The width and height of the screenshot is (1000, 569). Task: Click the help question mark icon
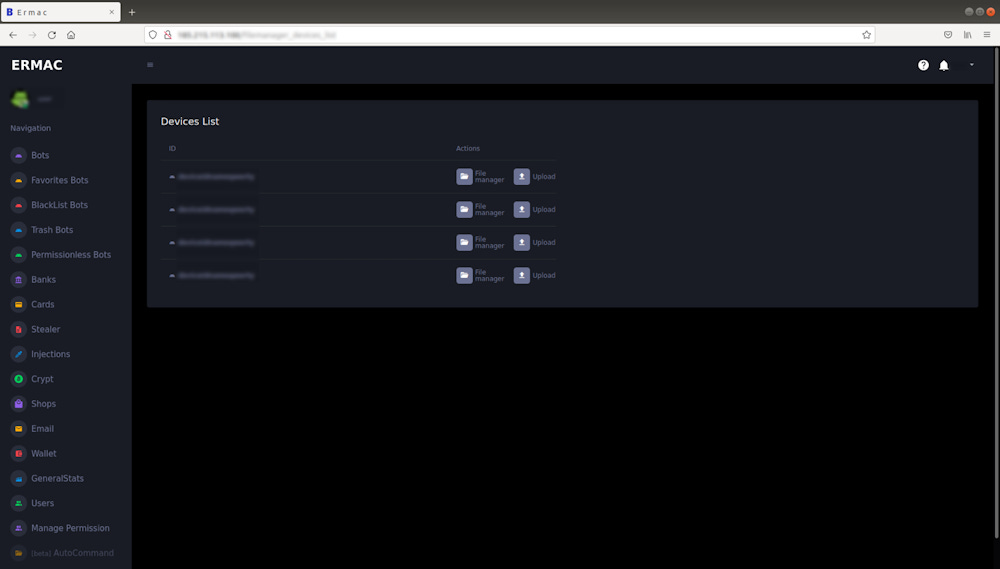[x=923, y=65]
